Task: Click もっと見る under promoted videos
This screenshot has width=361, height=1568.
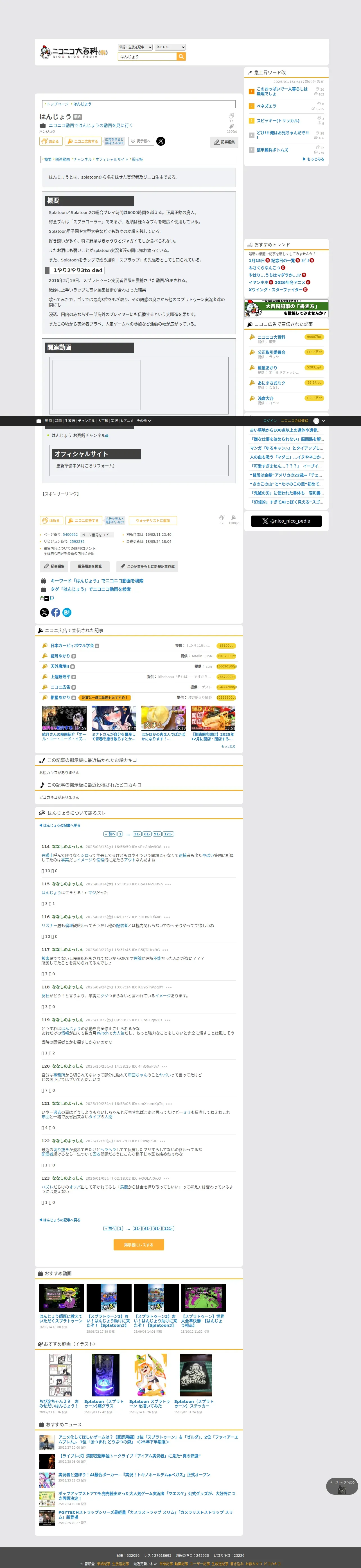Action: coord(228,746)
